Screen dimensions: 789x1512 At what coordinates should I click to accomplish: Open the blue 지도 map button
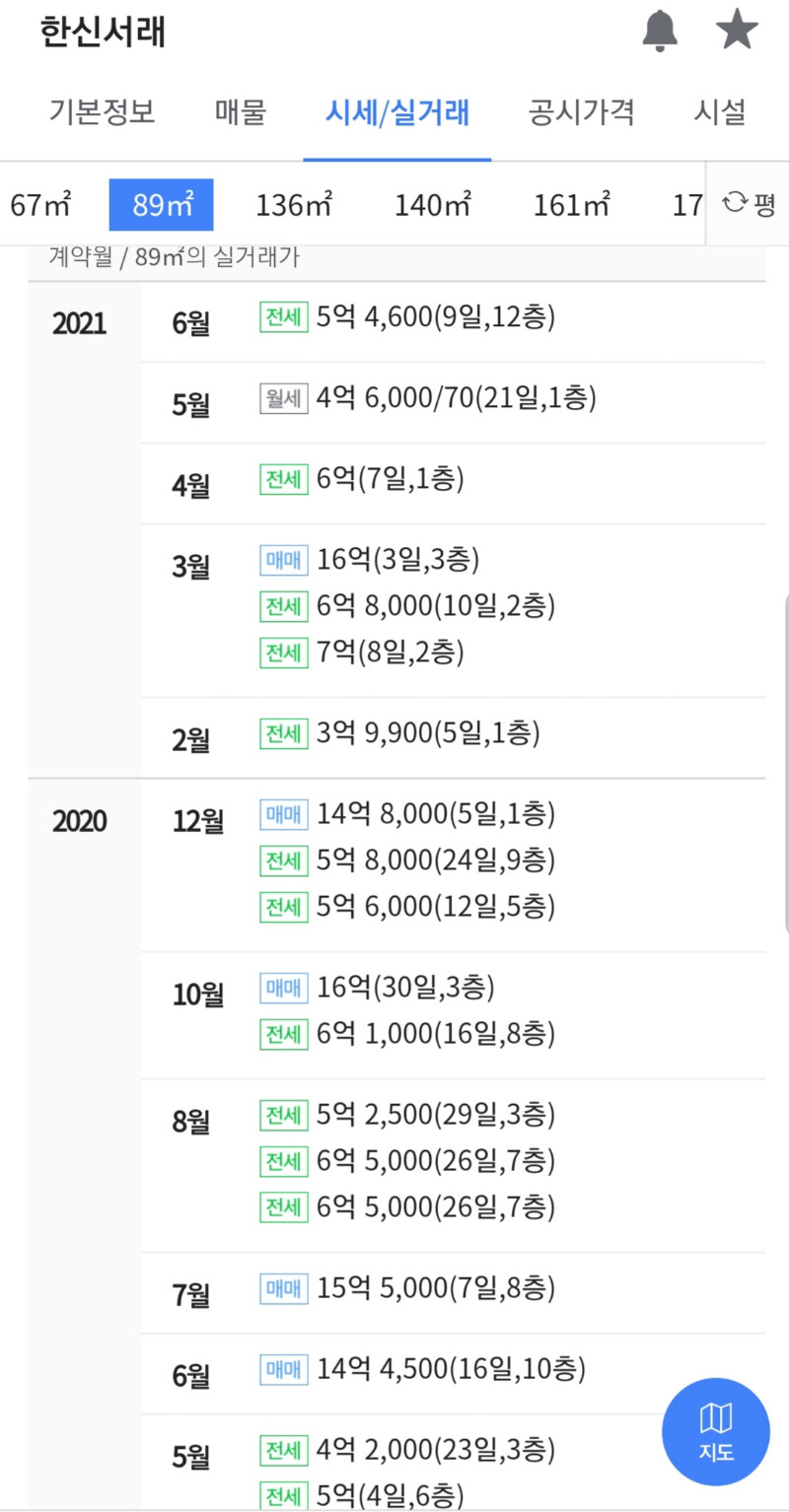715,1431
